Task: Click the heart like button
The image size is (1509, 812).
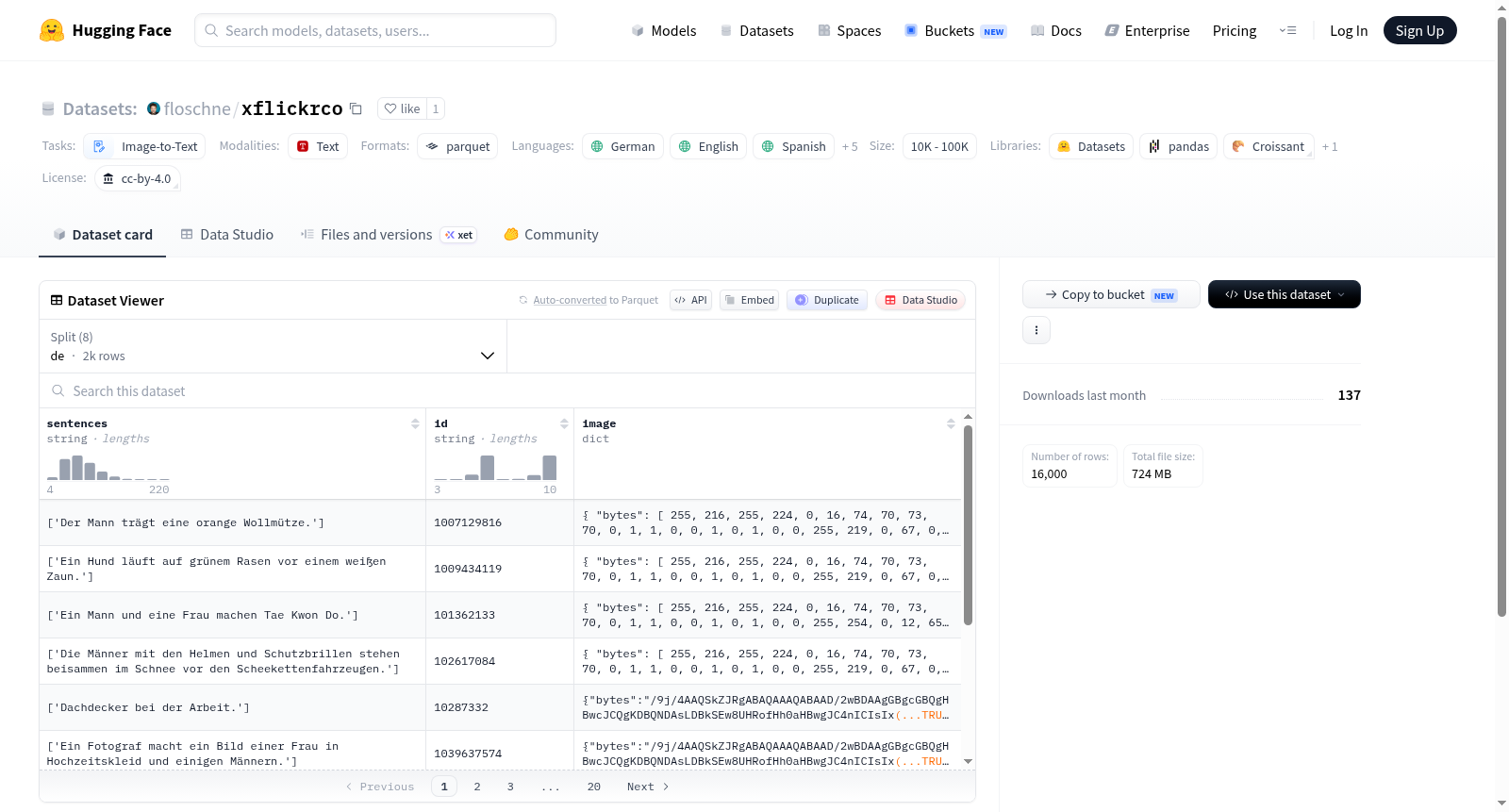Action: pos(403,108)
